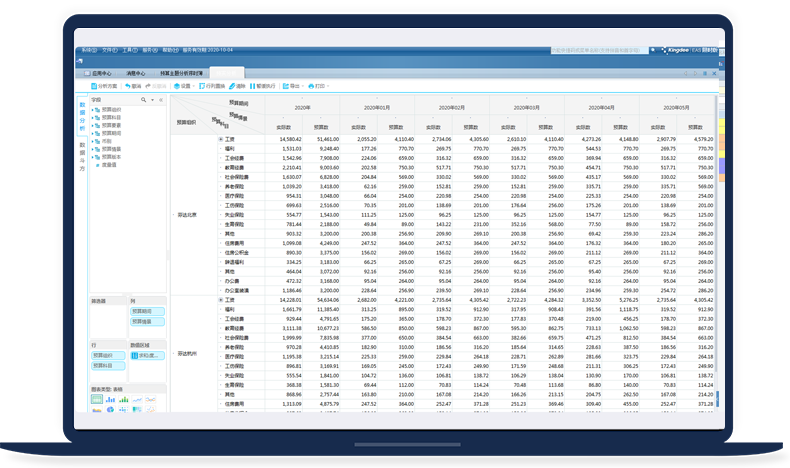Click the top quick-search input field
This screenshot has height=468, width=790.
[599, 50]
